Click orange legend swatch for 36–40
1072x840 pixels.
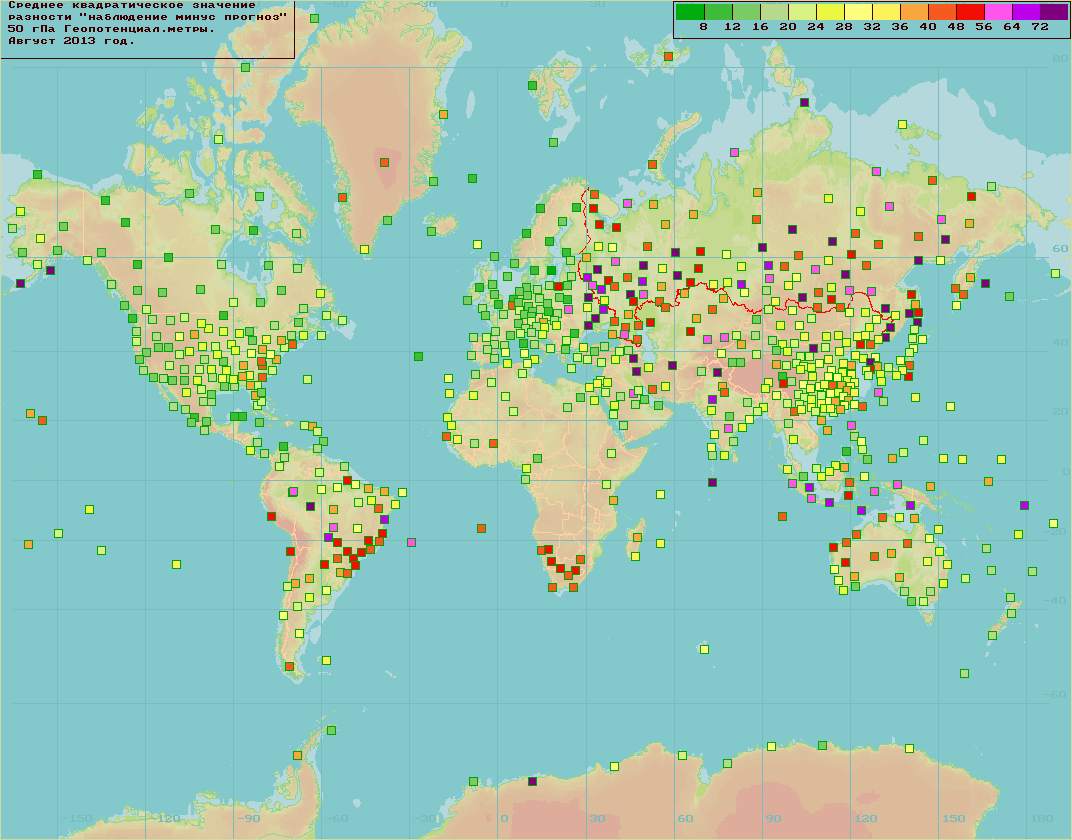click(914, 12)
